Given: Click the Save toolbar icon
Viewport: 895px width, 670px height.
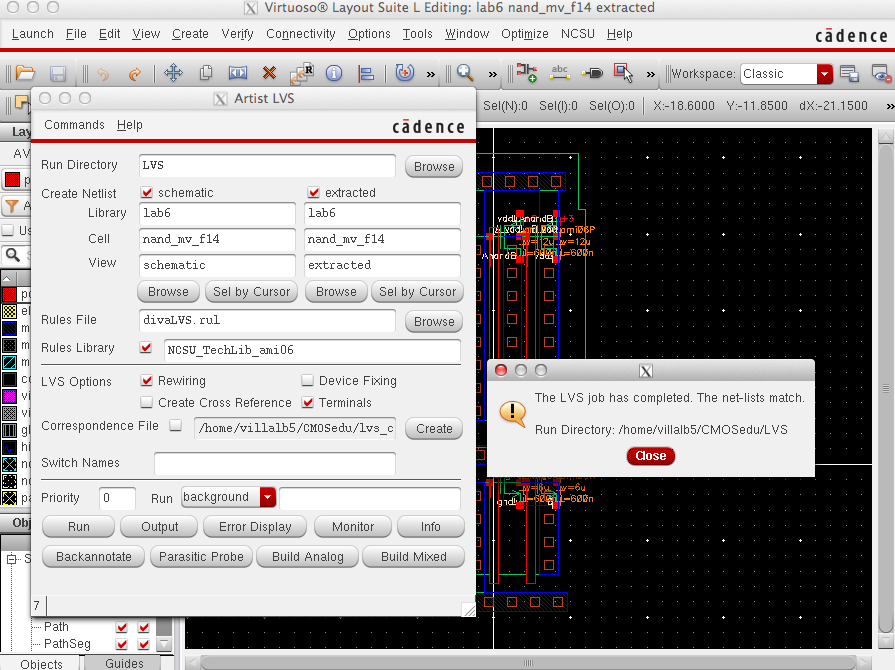Looking at the screenshot, I should (x=57, y=72).
